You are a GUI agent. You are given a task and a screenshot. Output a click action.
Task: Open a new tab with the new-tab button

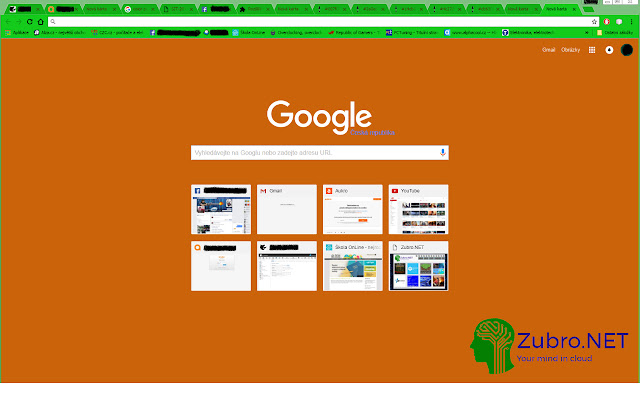click(588, 9)
